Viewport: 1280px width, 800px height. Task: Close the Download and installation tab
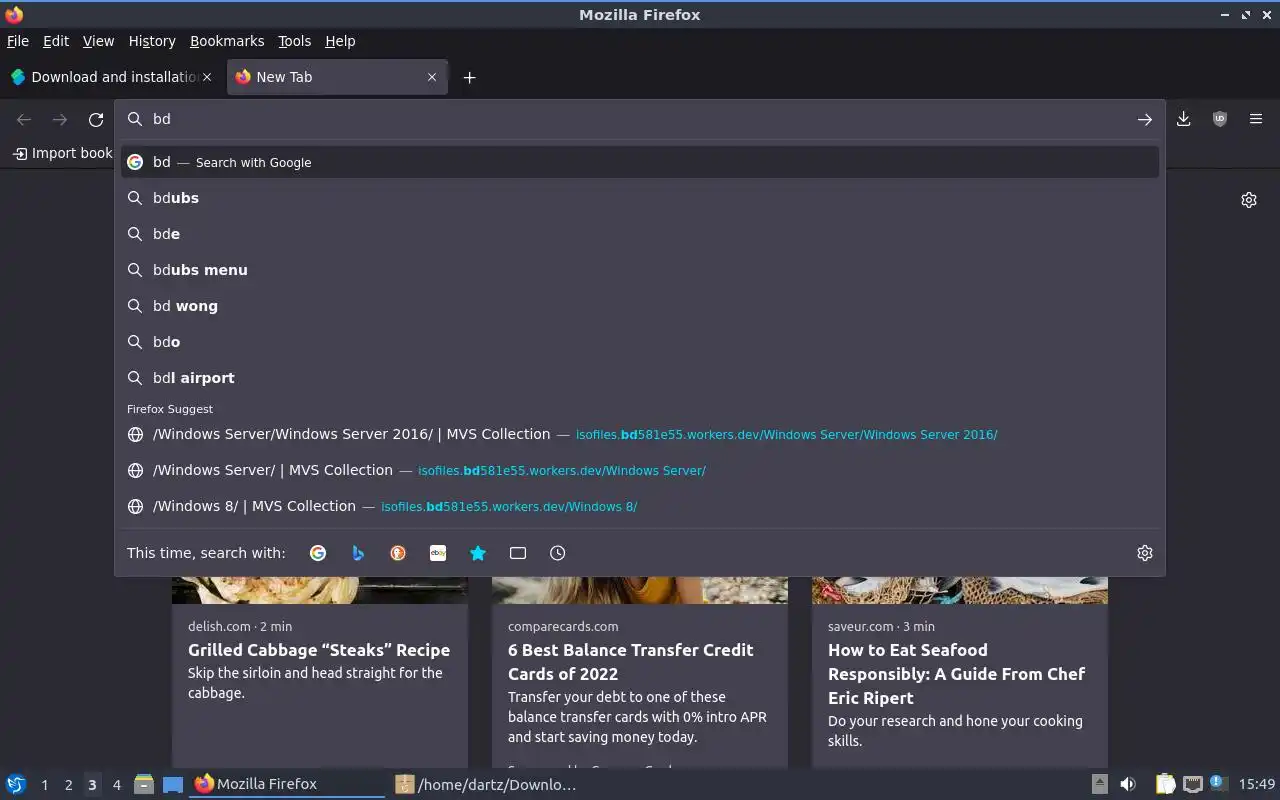[x=208, y=77]
